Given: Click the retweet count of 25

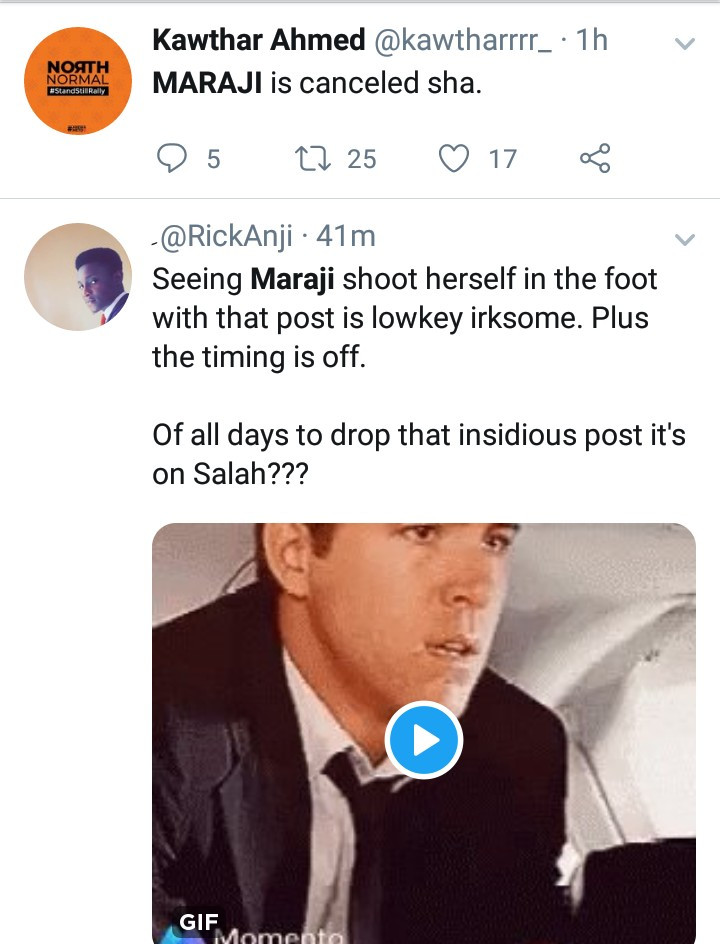Looking at the screenshot, I should tap(361, 158).
